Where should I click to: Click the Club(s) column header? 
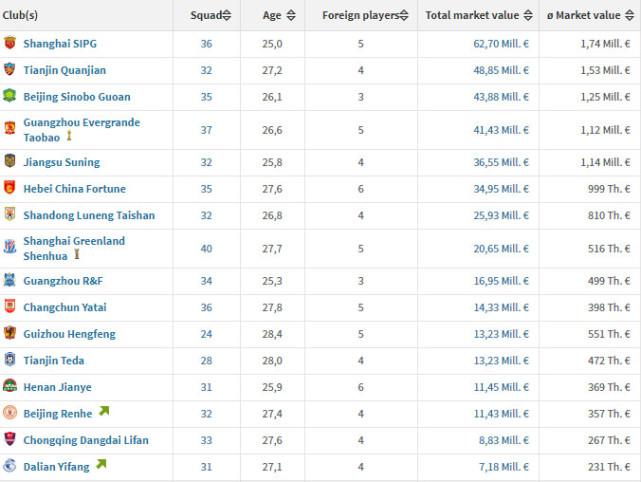[20, 15]
